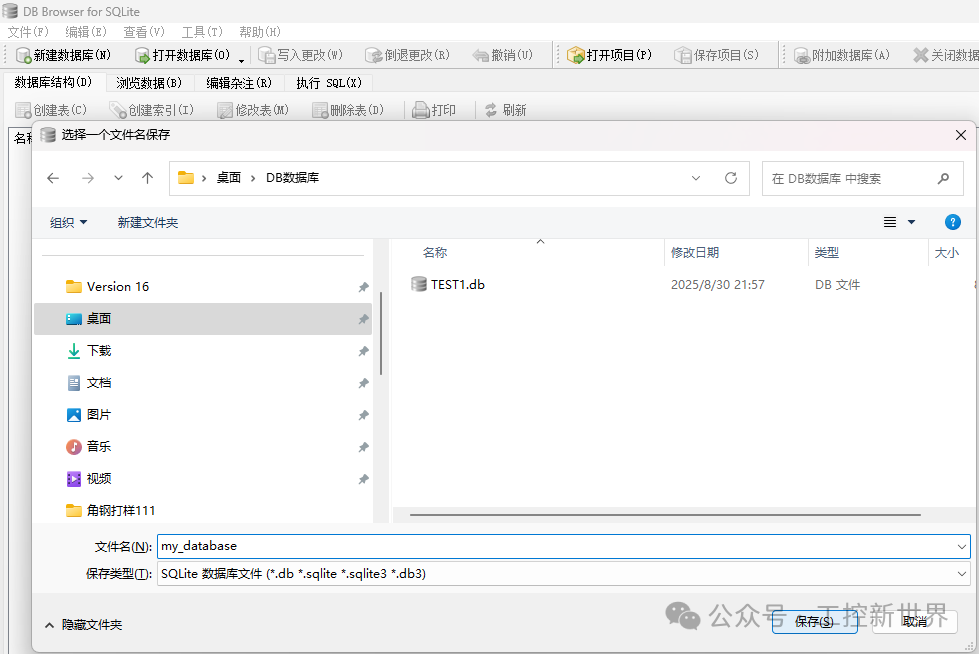Click the New Database (新建数据库) toolbar icon
Viewport: 979px width, 654px height.
[x=23, y=55]
